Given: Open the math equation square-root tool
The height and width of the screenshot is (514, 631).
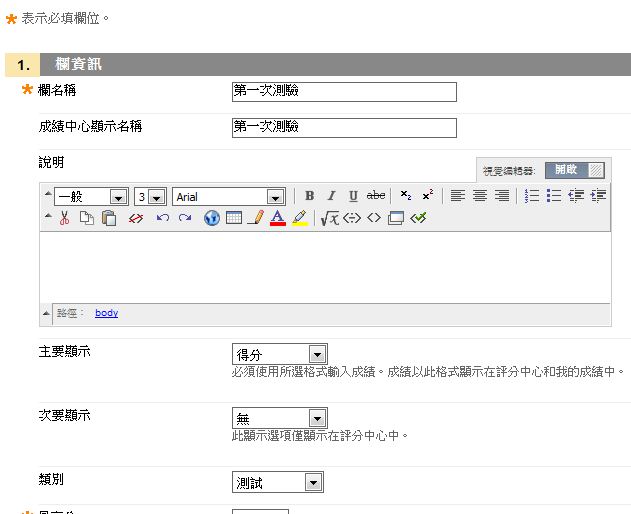Looking at the screenshot, I should [329, 218].
